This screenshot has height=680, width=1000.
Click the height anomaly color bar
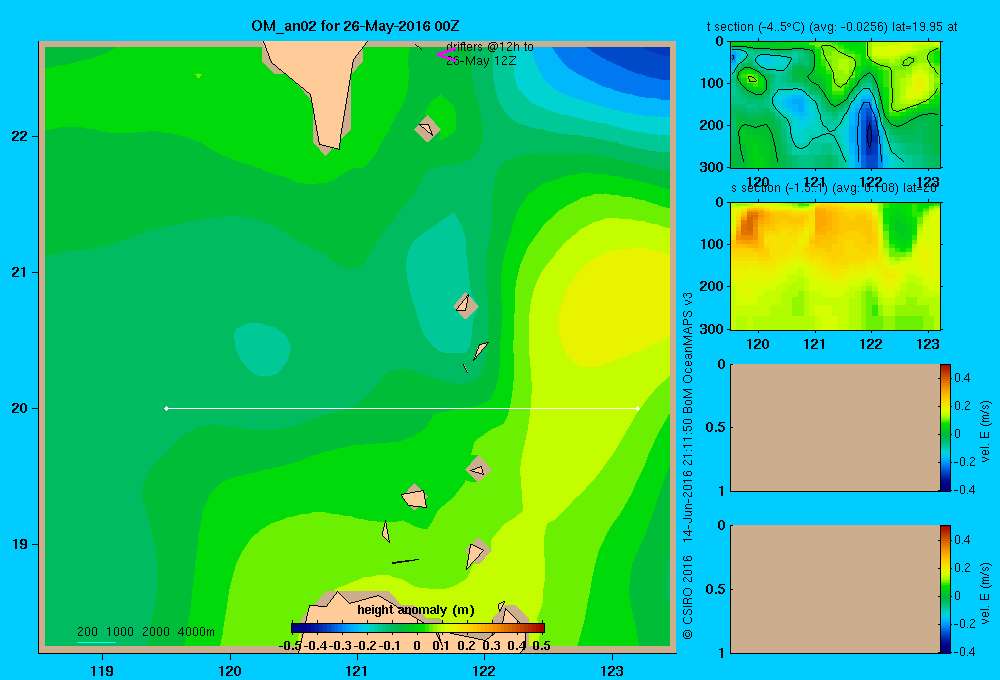tap(418, 628)
